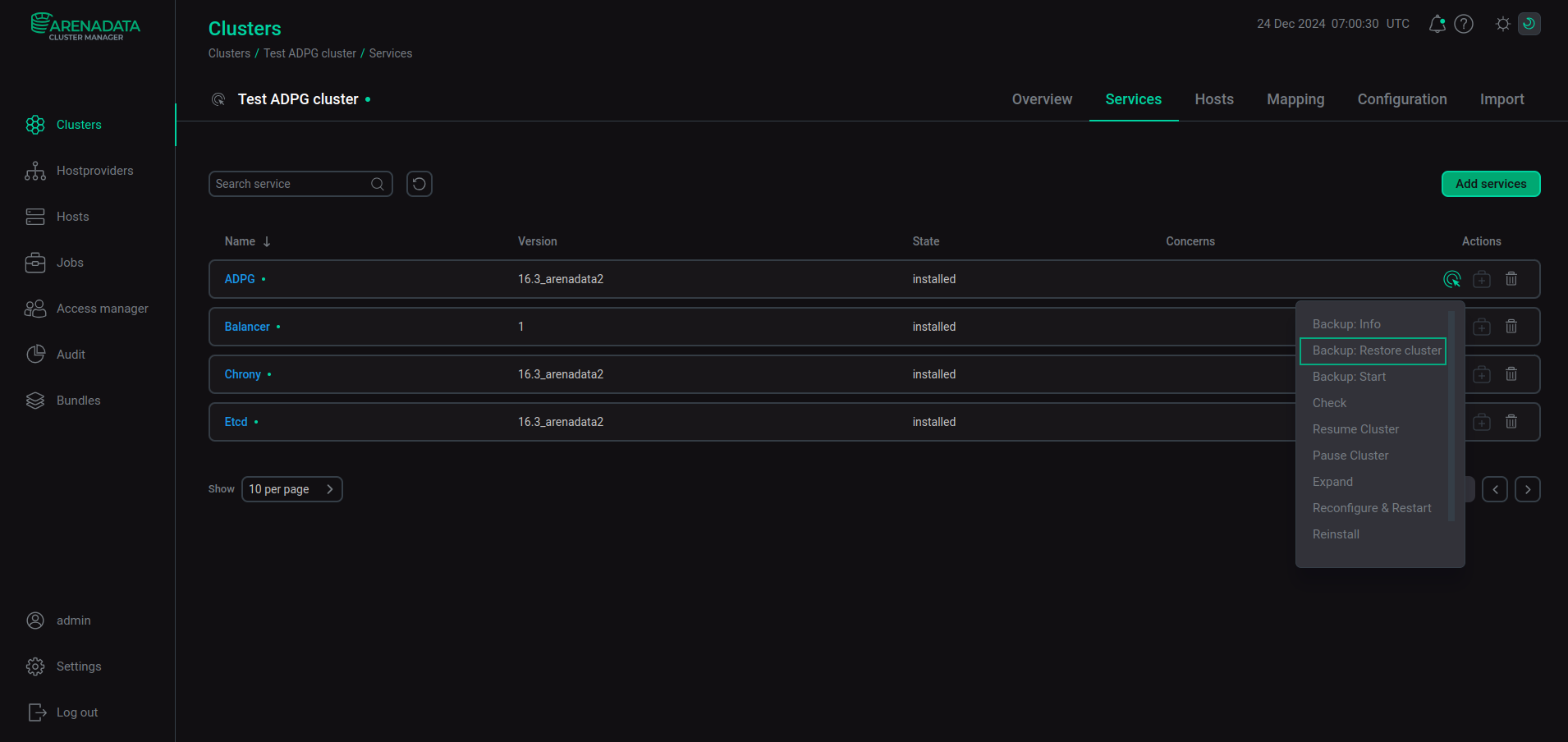Reset the service filter with the refresh icon
Viewport: 1568px width, 742px height.
coord(420,184)
